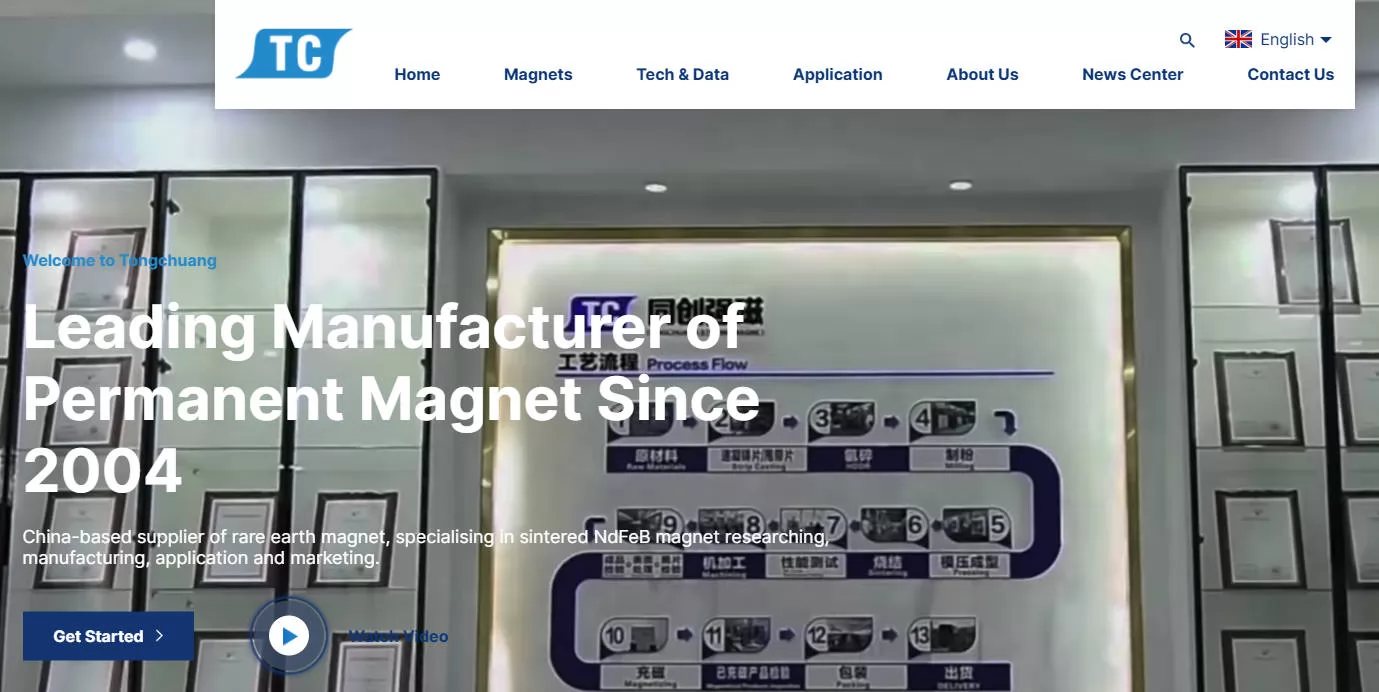Click the supplier description paragraph text
This screenshot has height=692, width=1379.
pyautogui.click(x=427, y=547)
